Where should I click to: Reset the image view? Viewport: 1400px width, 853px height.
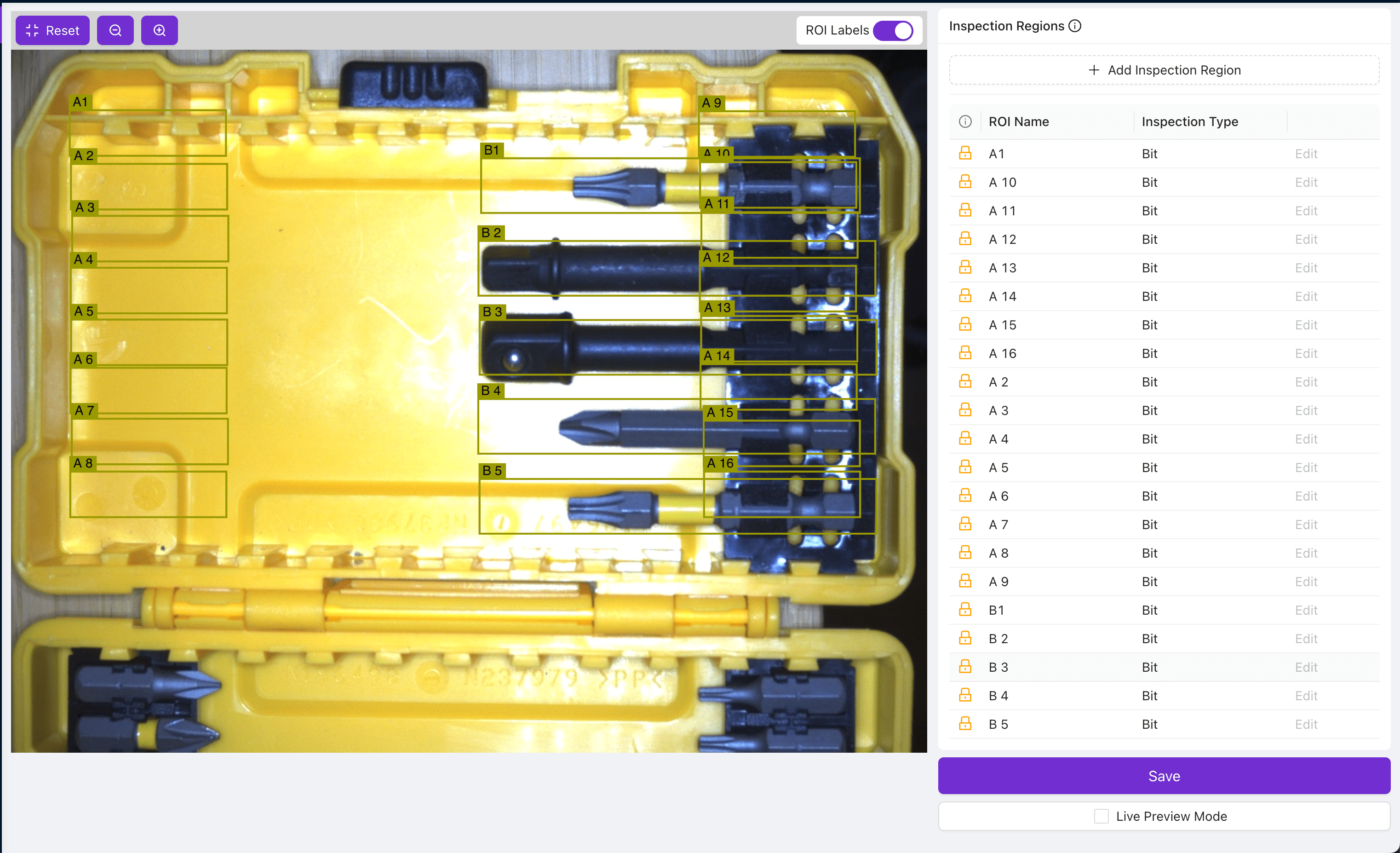[x=52, y=31]
